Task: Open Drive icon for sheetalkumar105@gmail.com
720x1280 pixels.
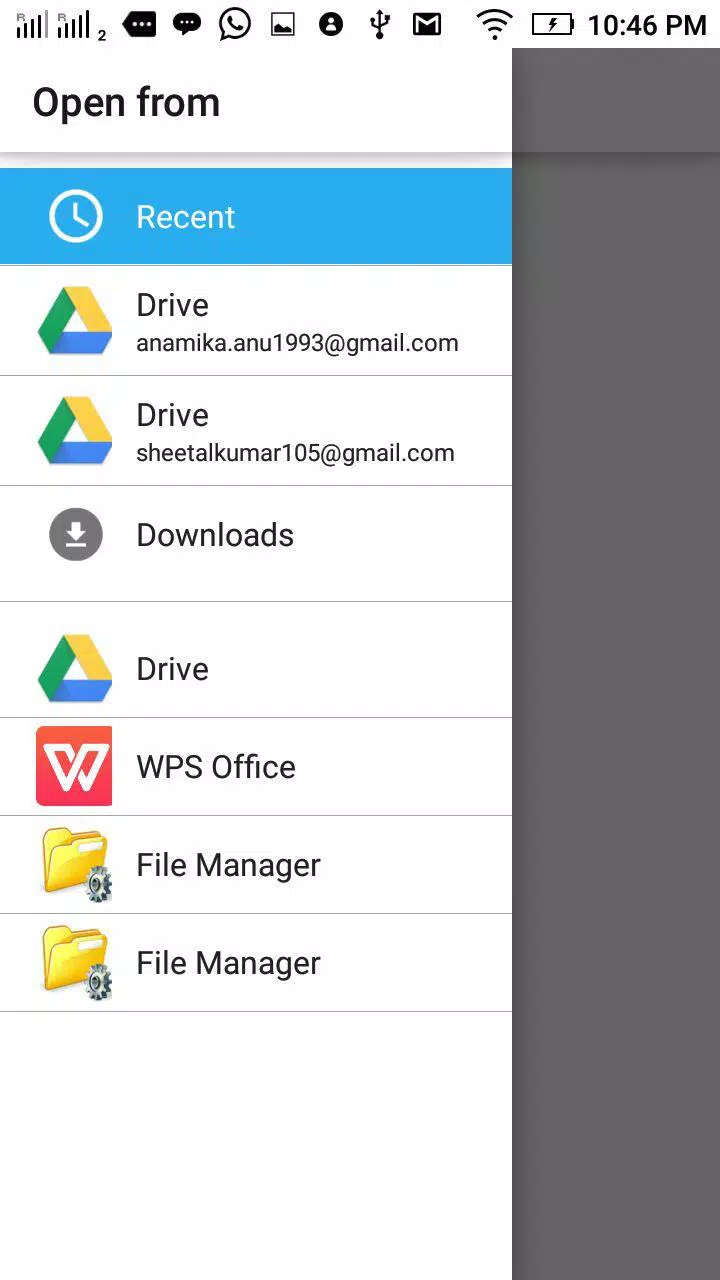Action: tap(75, 431)
